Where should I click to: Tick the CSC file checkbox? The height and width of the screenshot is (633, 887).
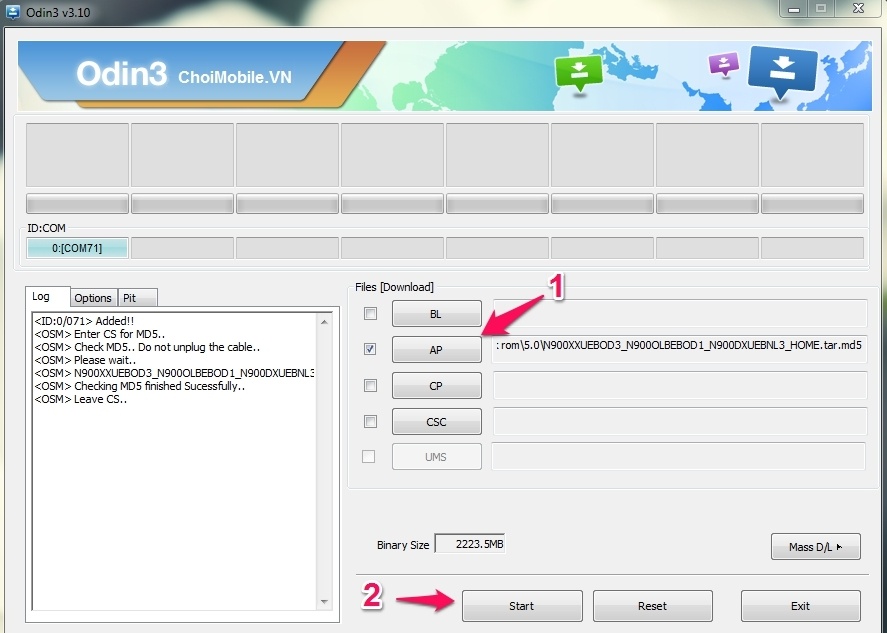pos(370,421)
